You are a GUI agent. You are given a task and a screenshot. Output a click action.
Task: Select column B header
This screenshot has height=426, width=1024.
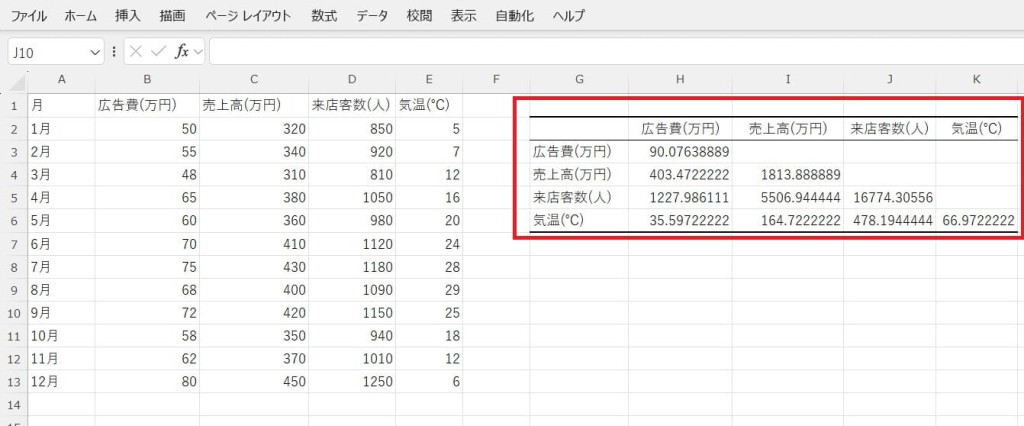(147, 80)
